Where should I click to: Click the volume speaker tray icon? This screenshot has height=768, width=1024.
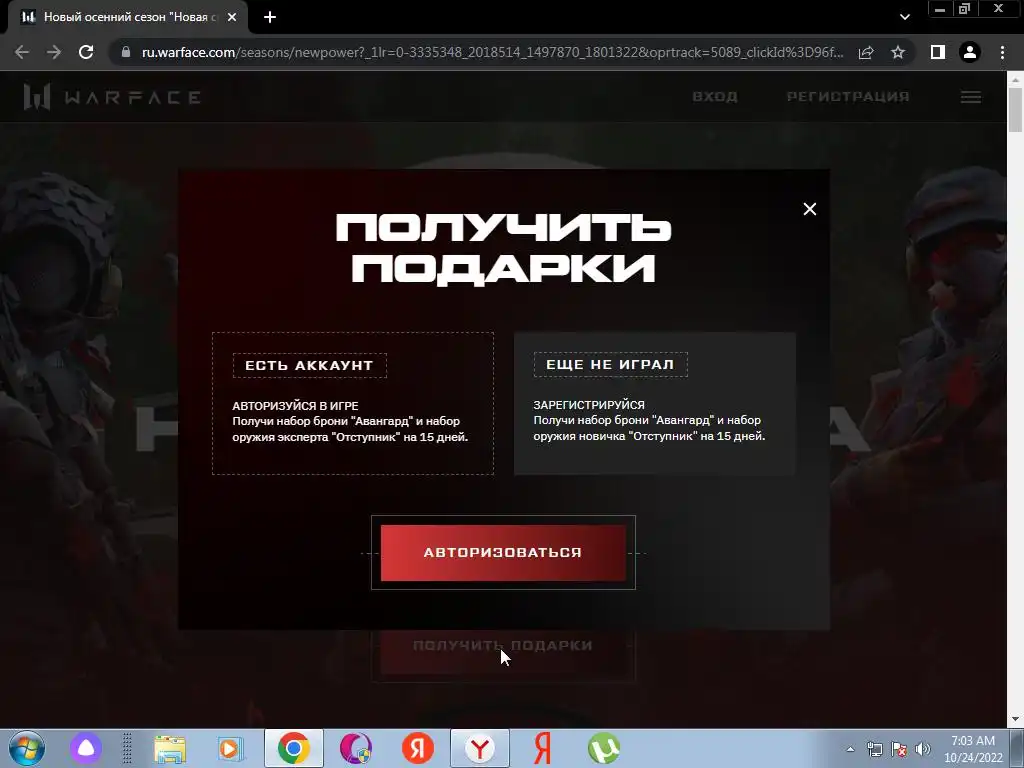(x=923, y=749)
